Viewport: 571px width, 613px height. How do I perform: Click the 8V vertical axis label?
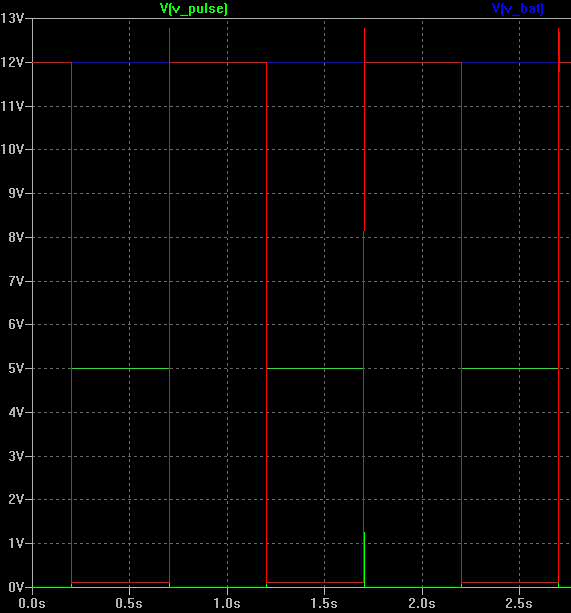pyautogui.click(x=16, y=237)
